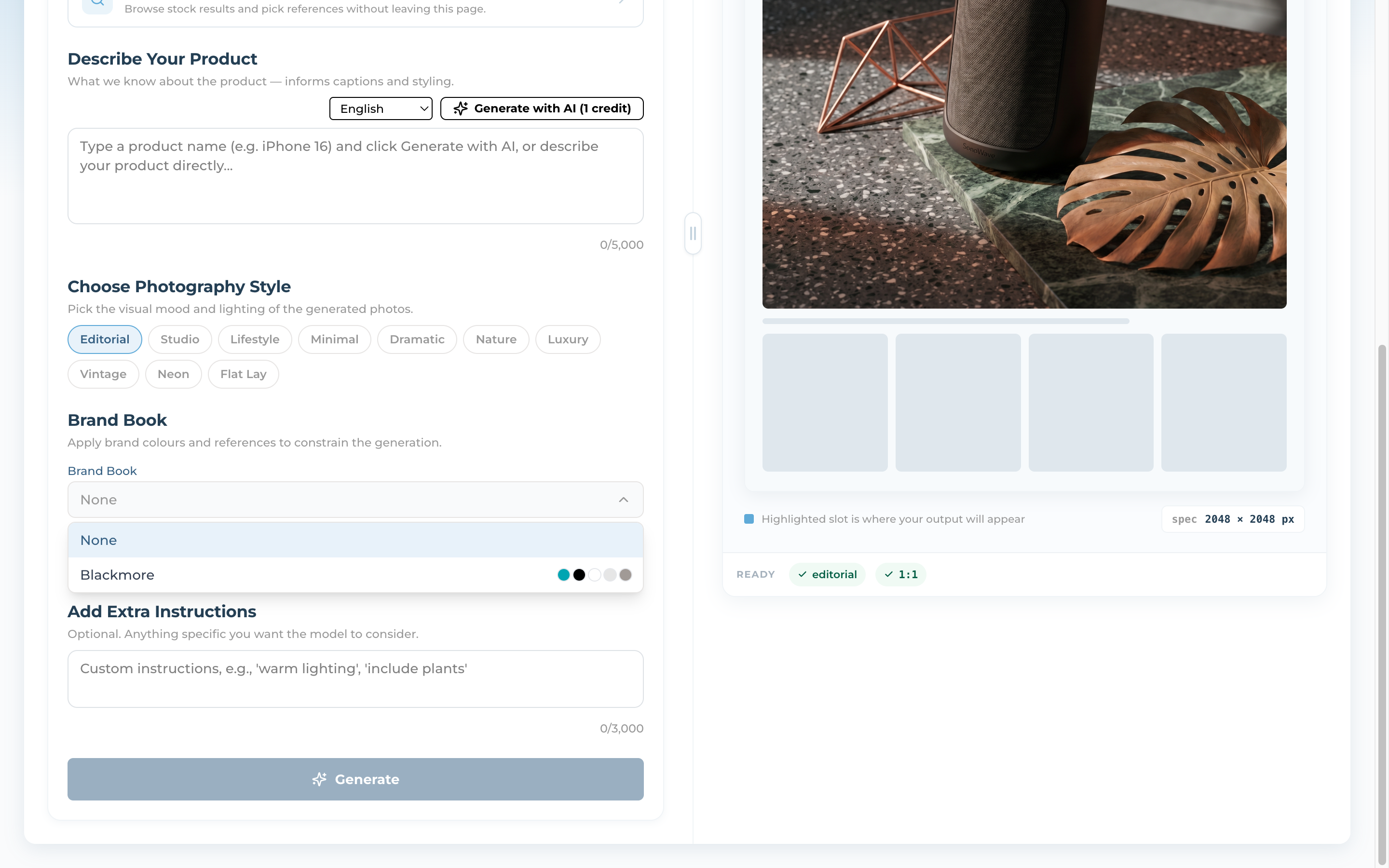The height and width of the screenshot is (868, 1389).
Task: Focus the custom instructions text box
Action: pyautogui.click(x=355, y=678)
